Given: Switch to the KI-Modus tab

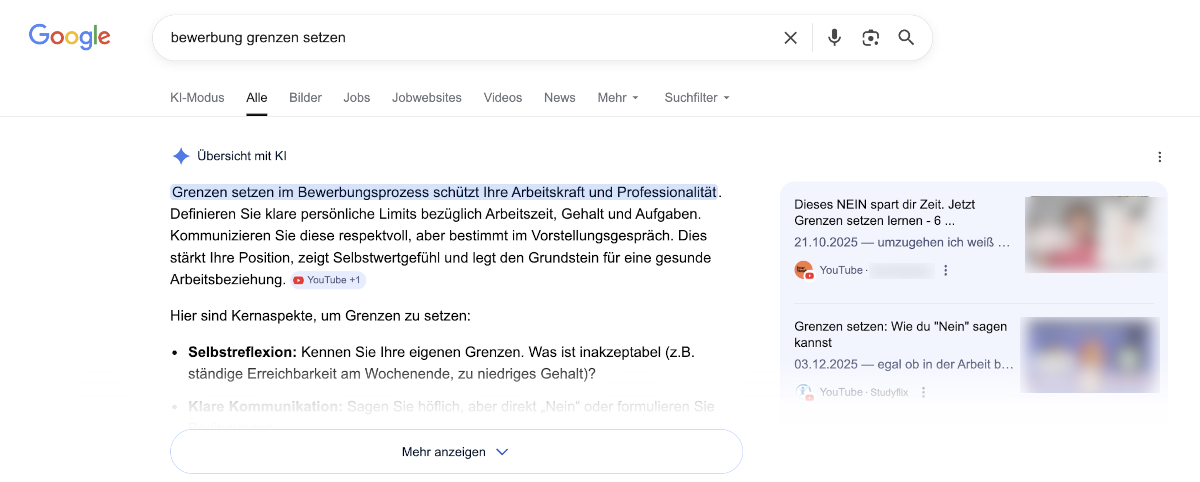Looking at the screenshot, I should [x=197, y=98].
